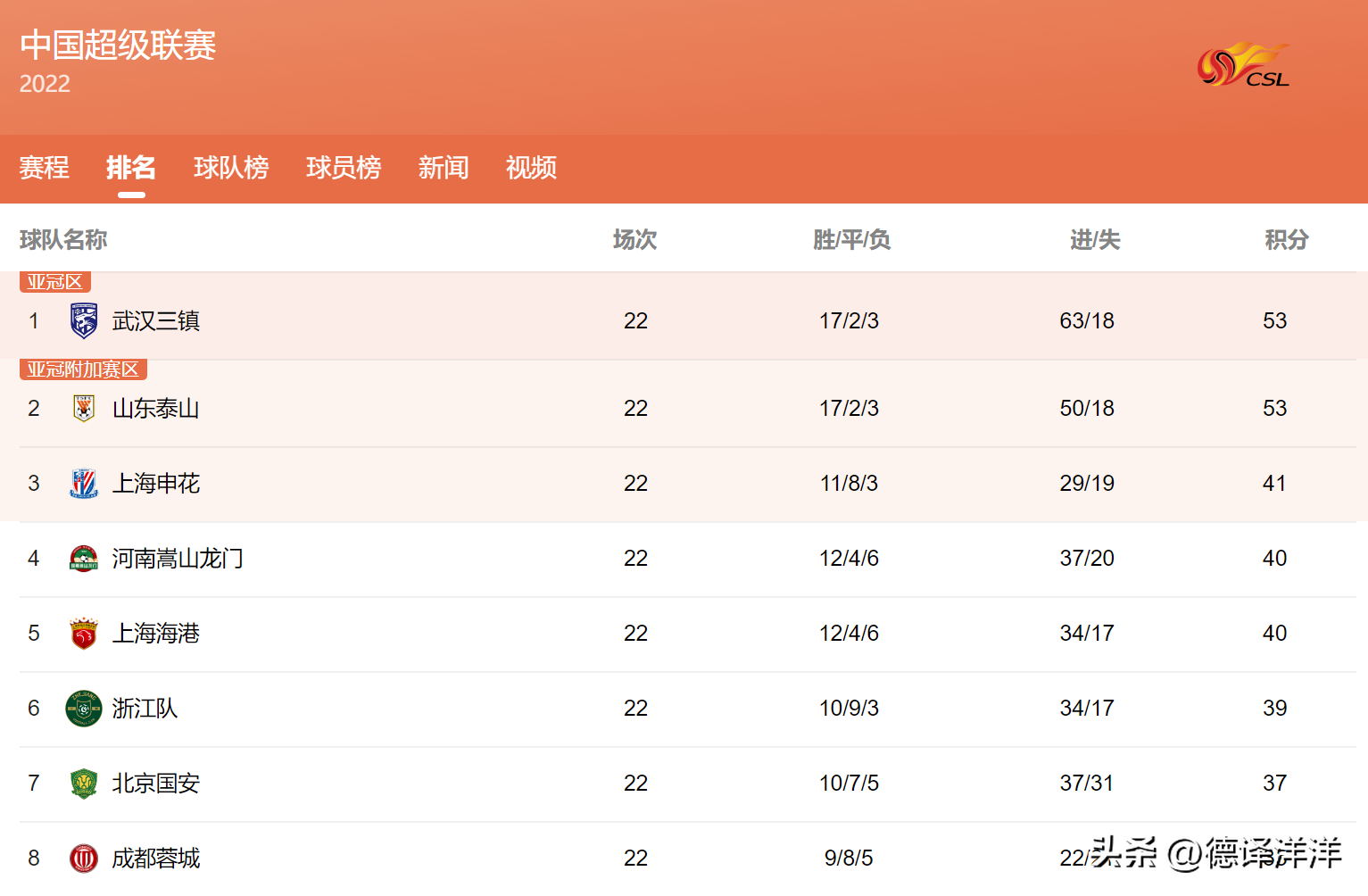
Task: Open the 球队榜 tab
Action: coord(231,167)
